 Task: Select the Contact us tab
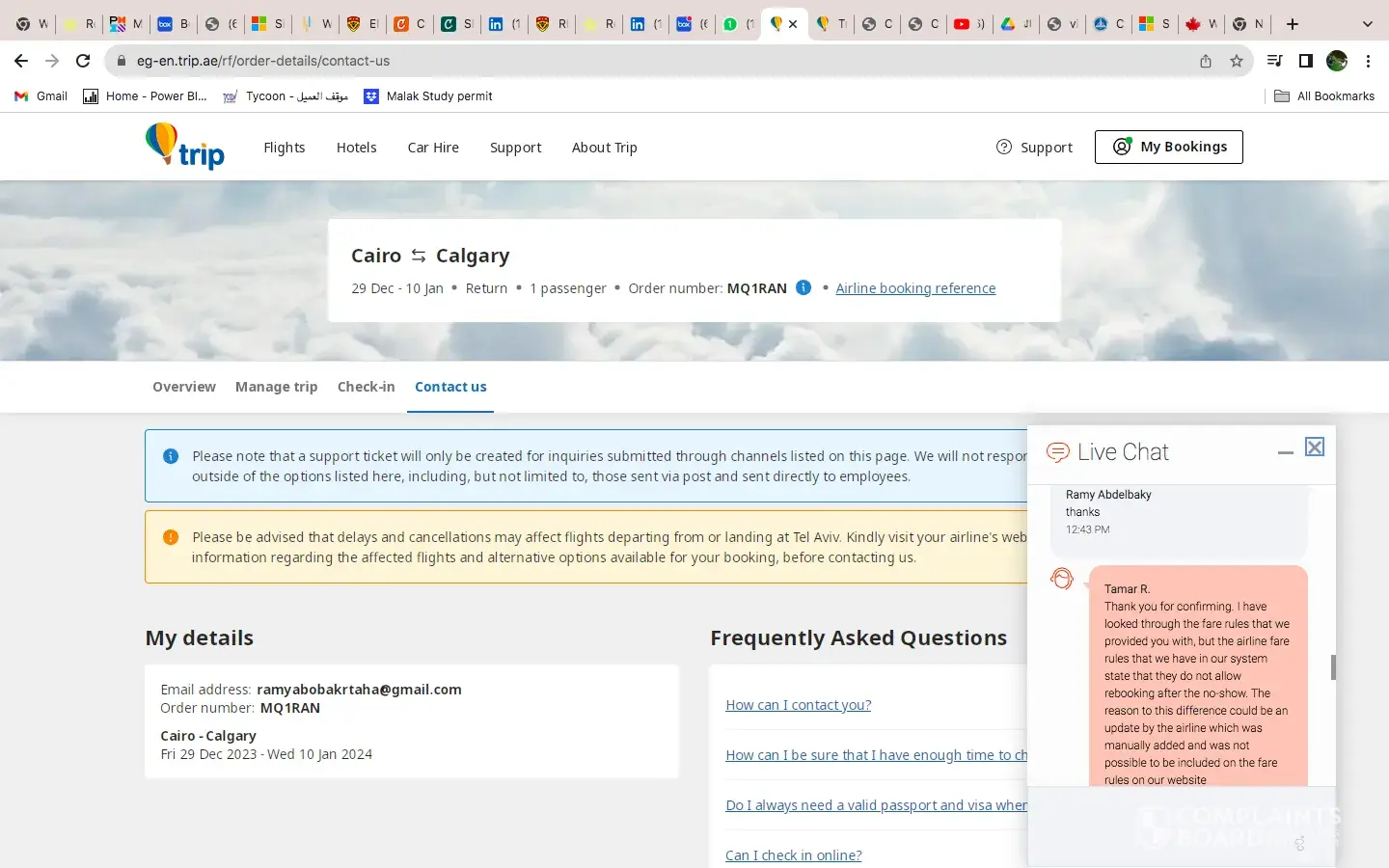[450, 387]
